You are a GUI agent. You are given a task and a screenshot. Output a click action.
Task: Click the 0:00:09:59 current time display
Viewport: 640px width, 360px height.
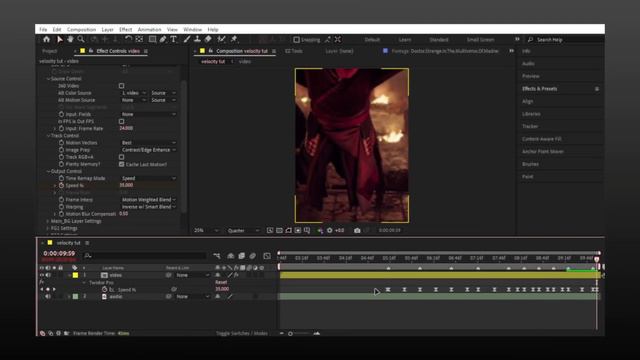tap(59, 253)
